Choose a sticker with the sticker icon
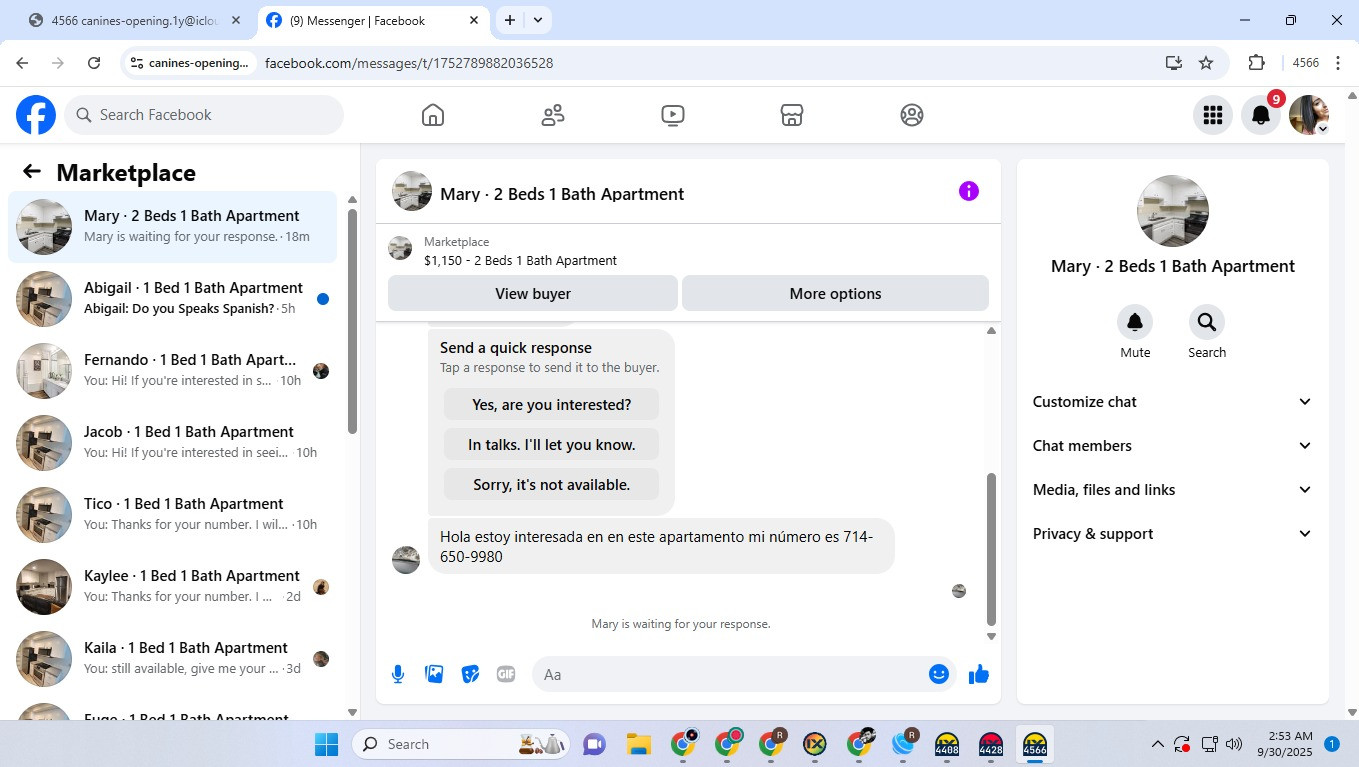The image size is (1359, 767). 470,674
